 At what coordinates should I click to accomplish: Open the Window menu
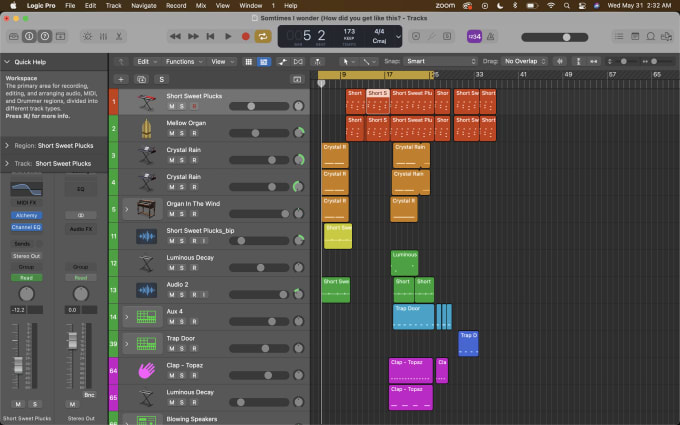(x=251, y=6)
